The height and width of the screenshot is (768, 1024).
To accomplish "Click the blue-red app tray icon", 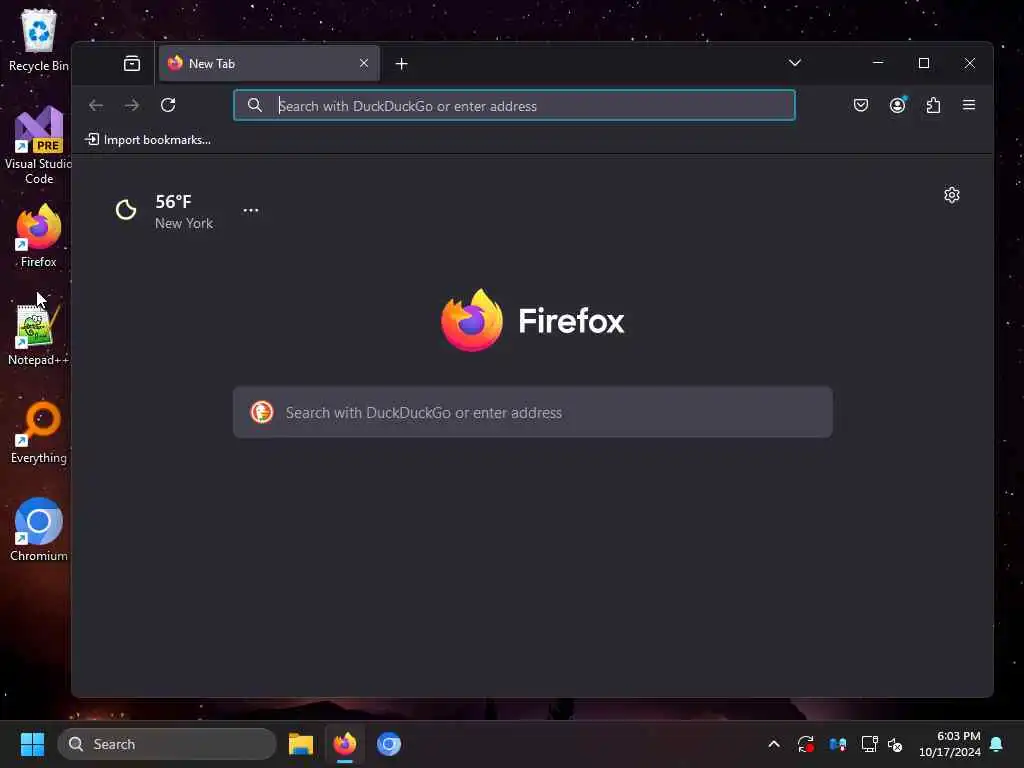I will 838,744.
